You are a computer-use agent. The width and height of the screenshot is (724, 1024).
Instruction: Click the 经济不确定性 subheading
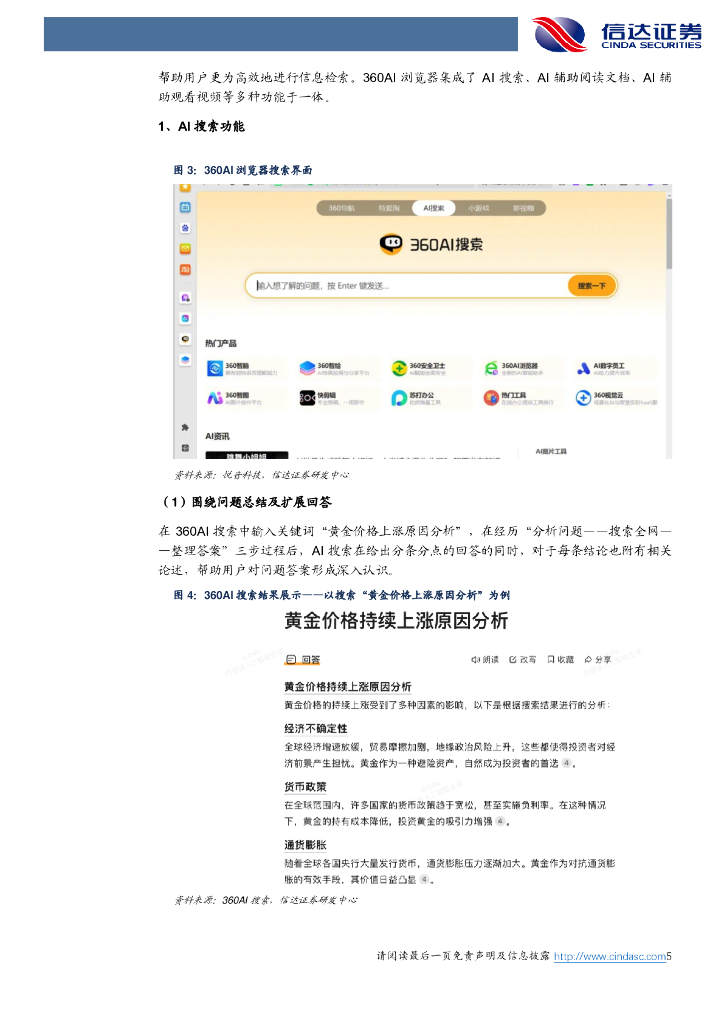tap(316, 729)
